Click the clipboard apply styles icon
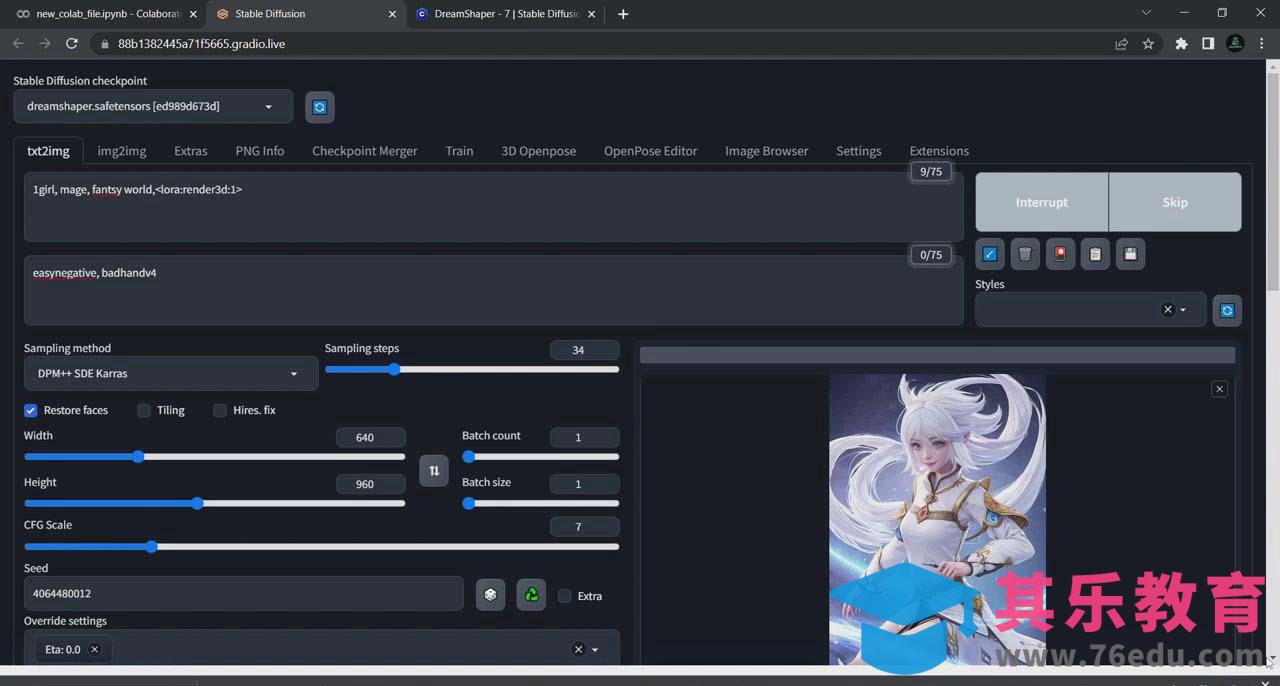 pyautogui.click(x=1095, y=254)
